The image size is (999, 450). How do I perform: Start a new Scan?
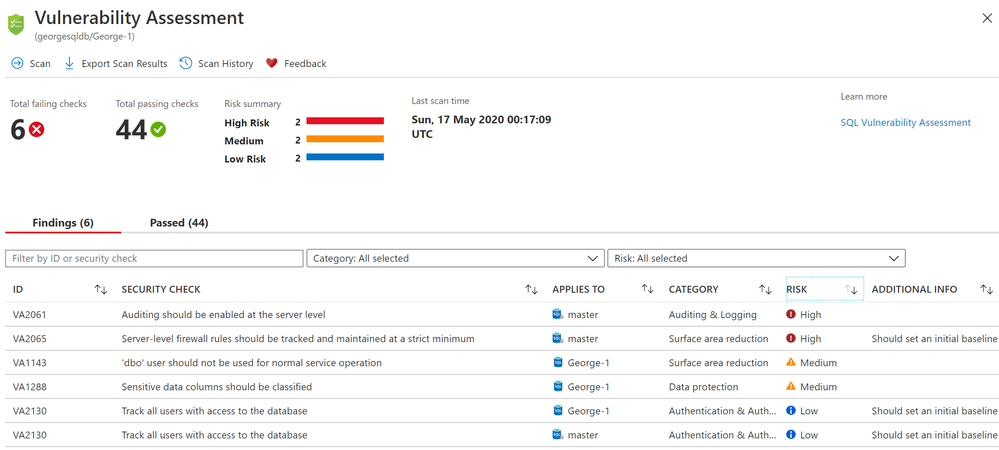(x=31, y=64)
